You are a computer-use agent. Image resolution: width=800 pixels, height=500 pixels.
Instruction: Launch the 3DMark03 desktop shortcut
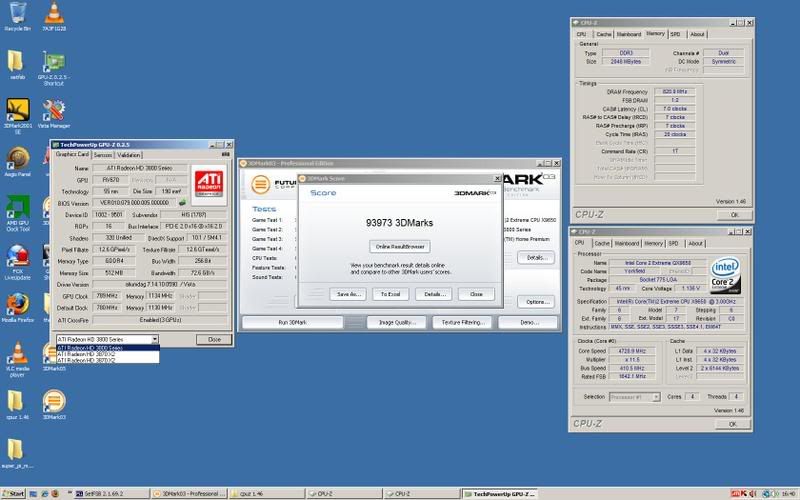54,404
